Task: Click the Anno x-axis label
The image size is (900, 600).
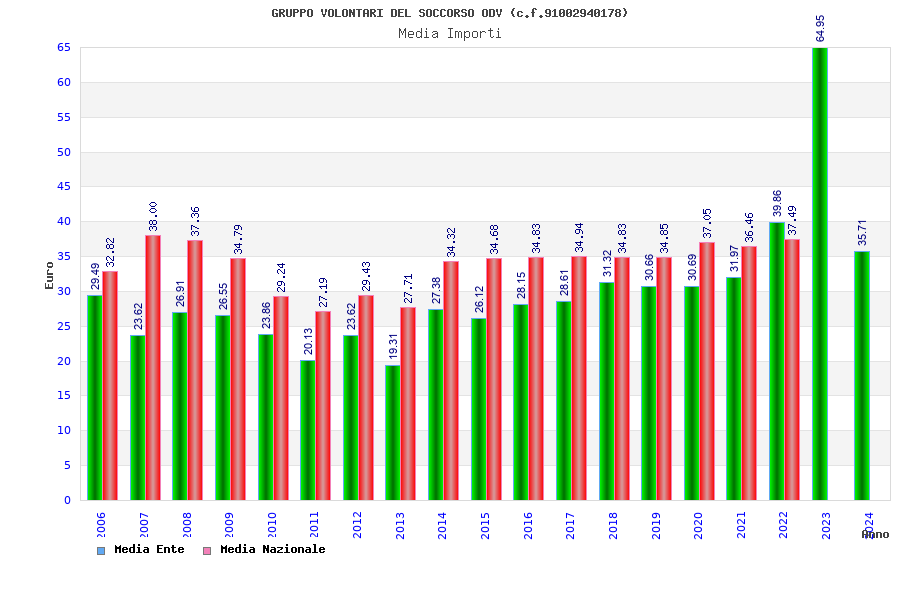Action: click(x=875, y=535)
